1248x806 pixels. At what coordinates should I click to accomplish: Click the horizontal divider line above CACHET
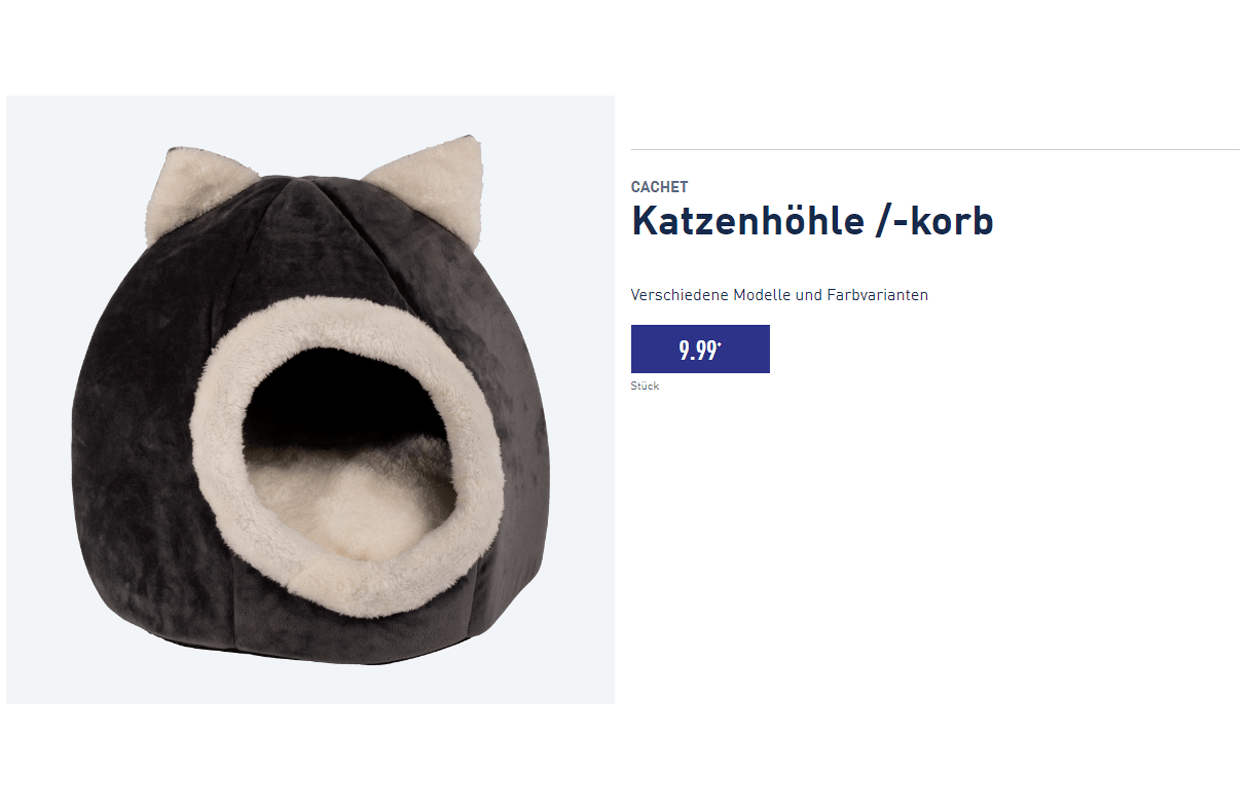tap(935, 149)
